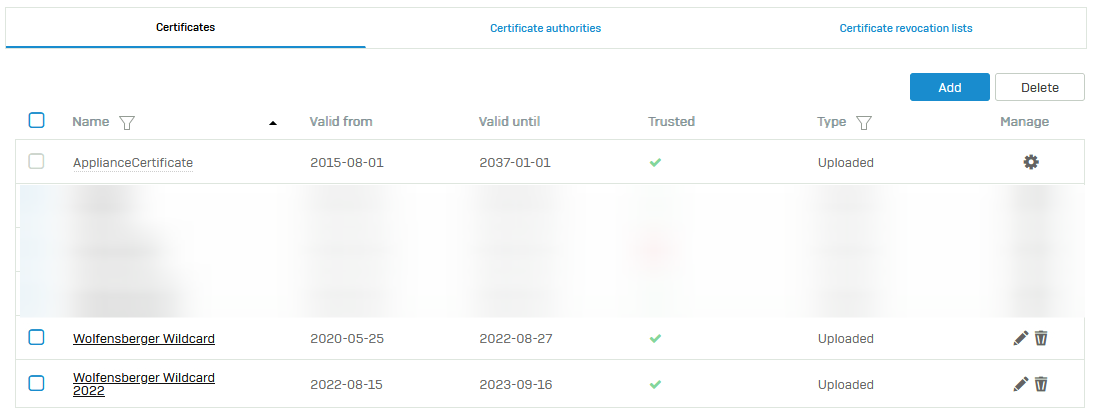The height and width of the screenshot is (413, 1096).
Task: Select the Certificates tab
Action: (x=185, y=27)
